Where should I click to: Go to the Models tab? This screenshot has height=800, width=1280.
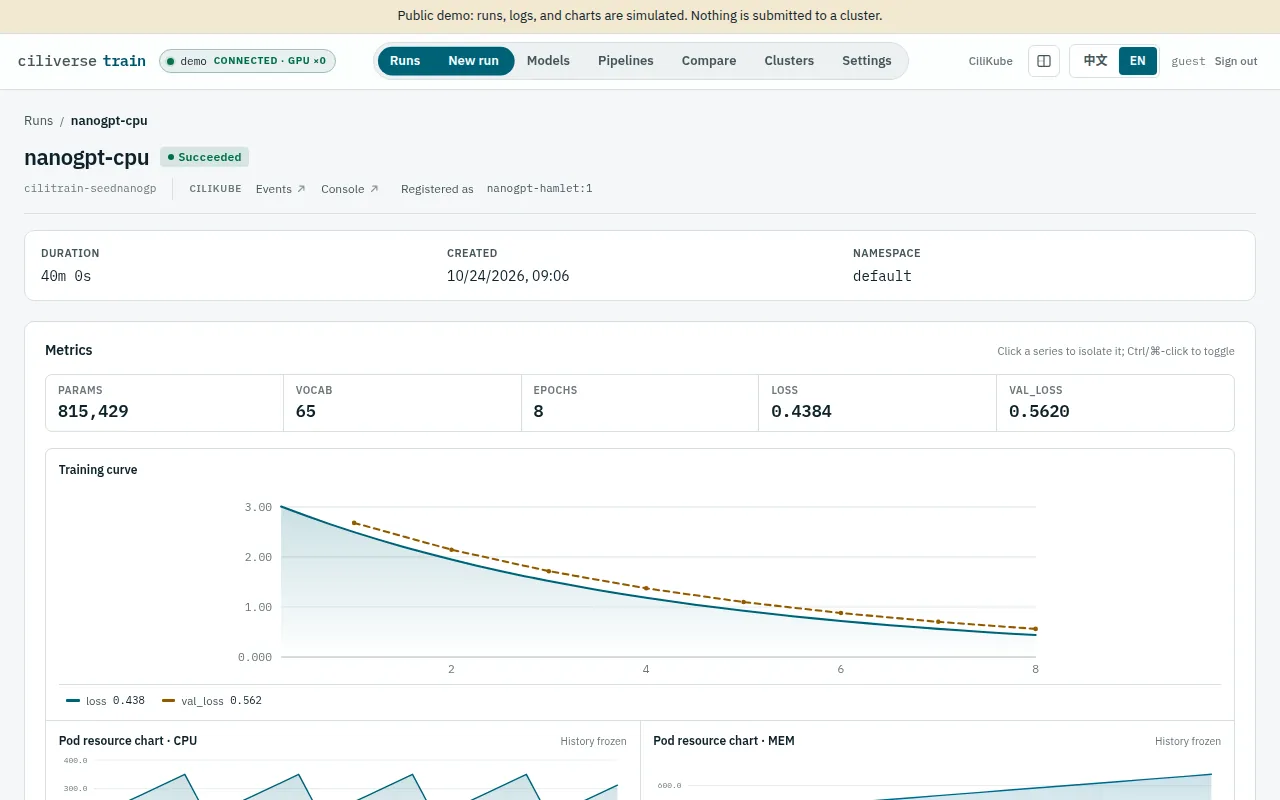click(548, 61)
